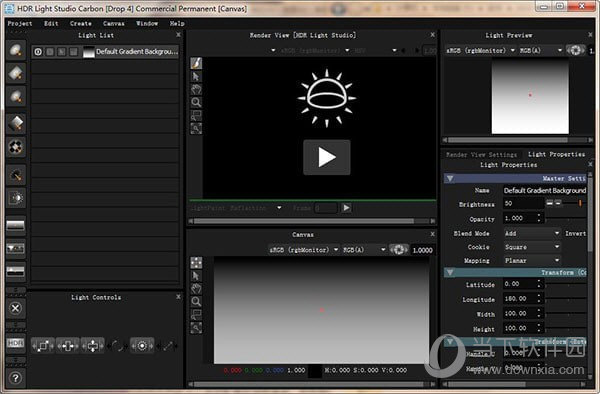Open the Project menu
The width and height of the screenshot is (600, 394).
tap(20, 23)
